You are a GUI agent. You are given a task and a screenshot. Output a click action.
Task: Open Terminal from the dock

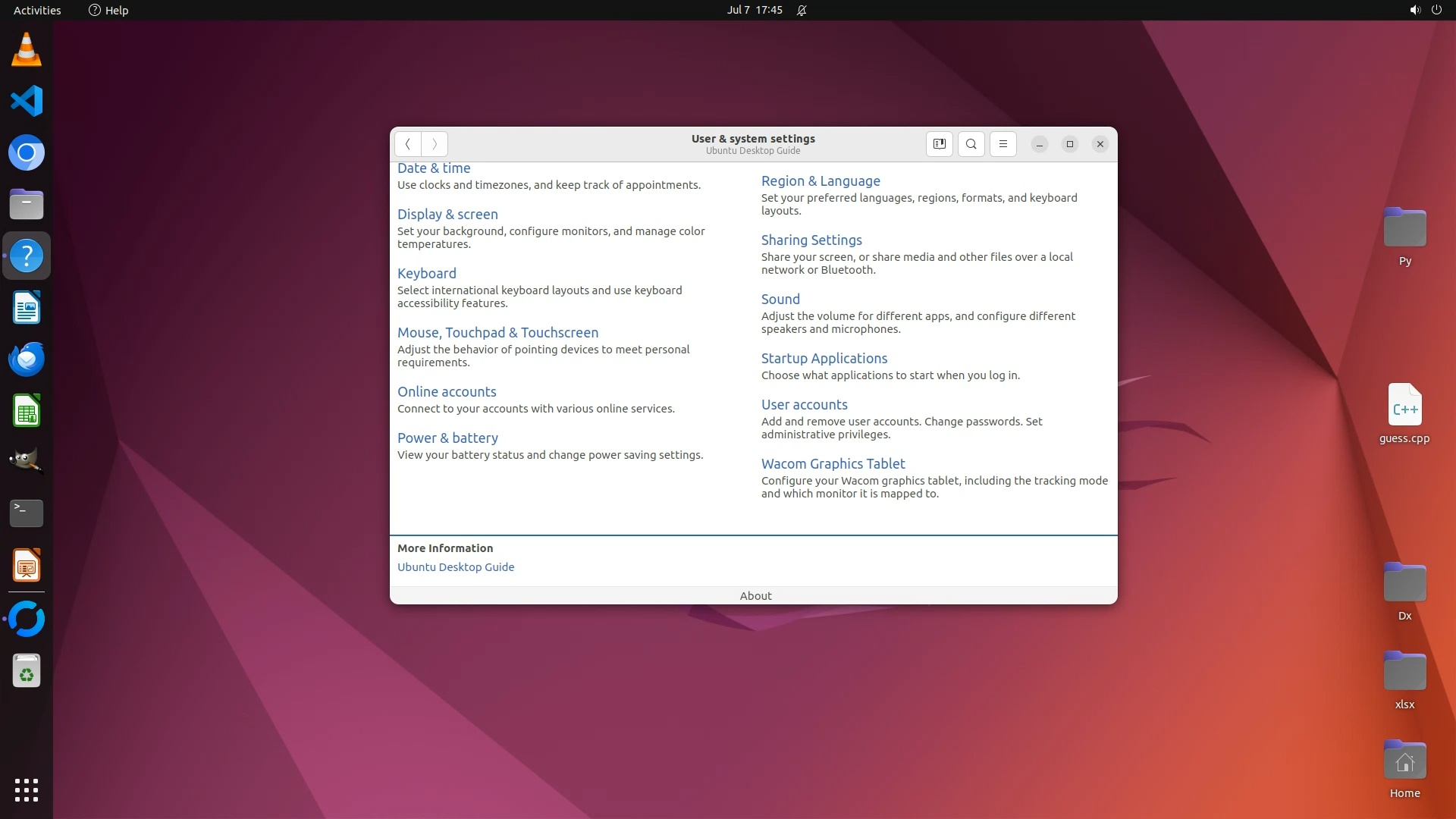(x=27, y=513)
